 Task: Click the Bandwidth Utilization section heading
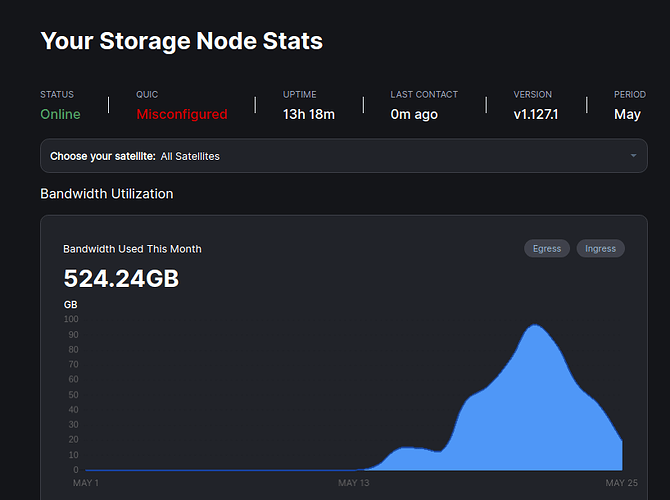[106, 193]
